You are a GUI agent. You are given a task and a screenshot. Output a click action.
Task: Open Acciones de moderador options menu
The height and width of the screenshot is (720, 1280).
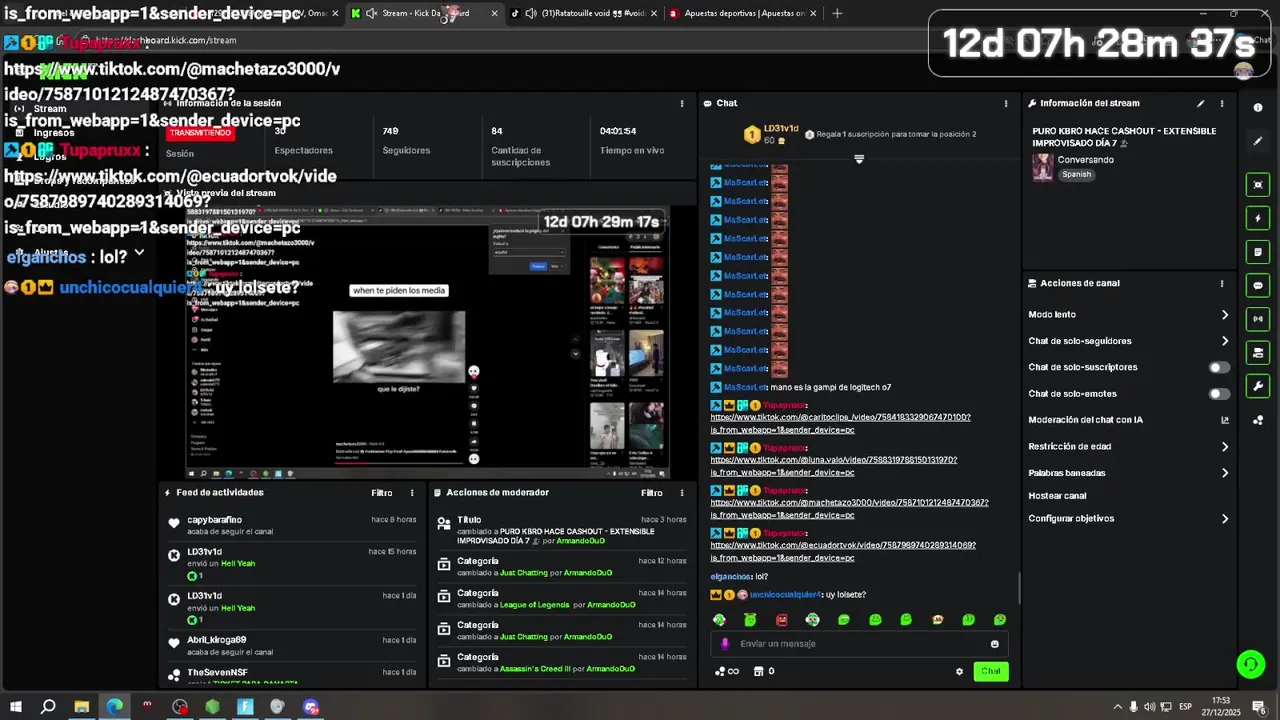[682, 493]
